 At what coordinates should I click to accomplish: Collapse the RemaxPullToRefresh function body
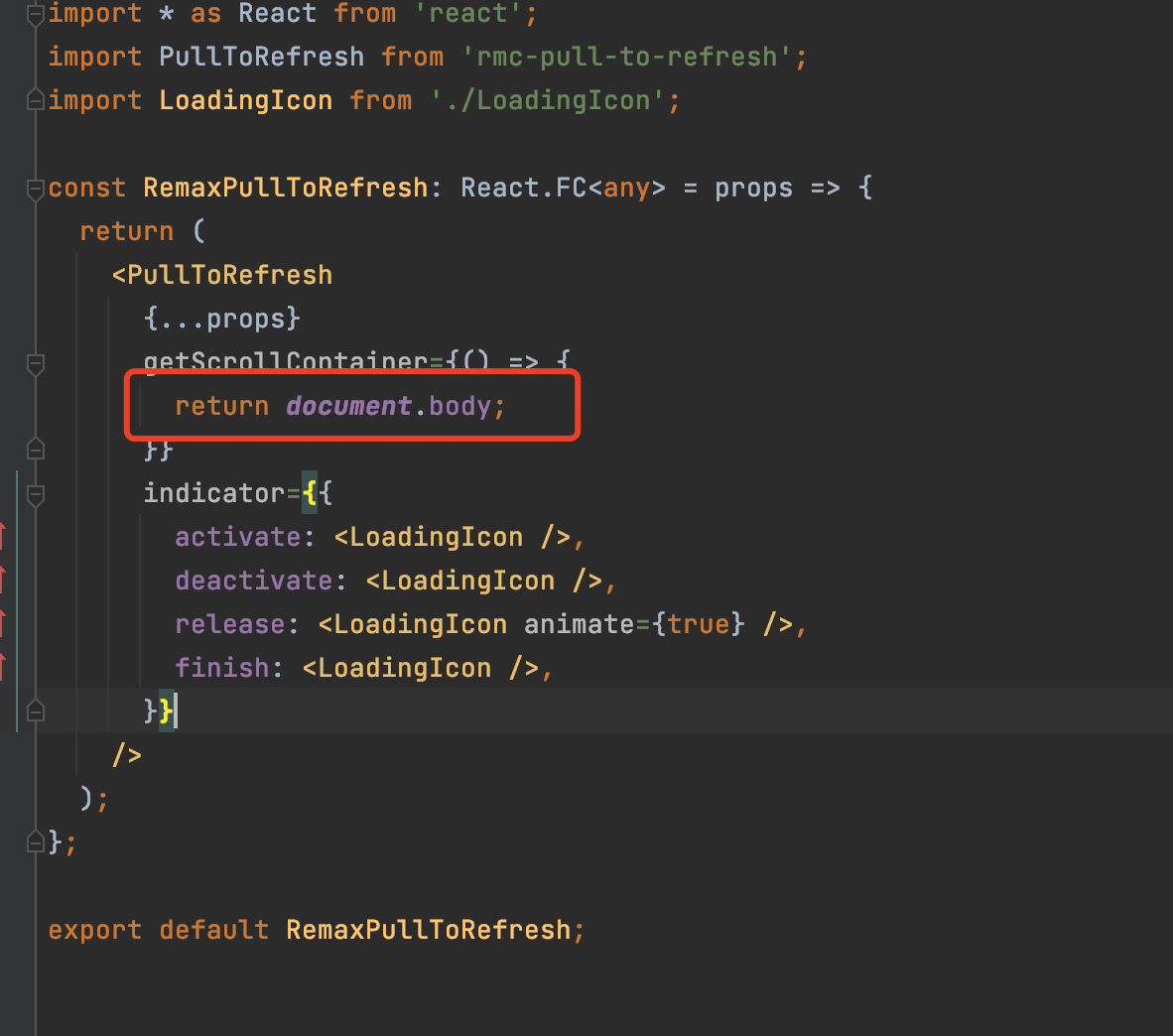tap(35, 187)
